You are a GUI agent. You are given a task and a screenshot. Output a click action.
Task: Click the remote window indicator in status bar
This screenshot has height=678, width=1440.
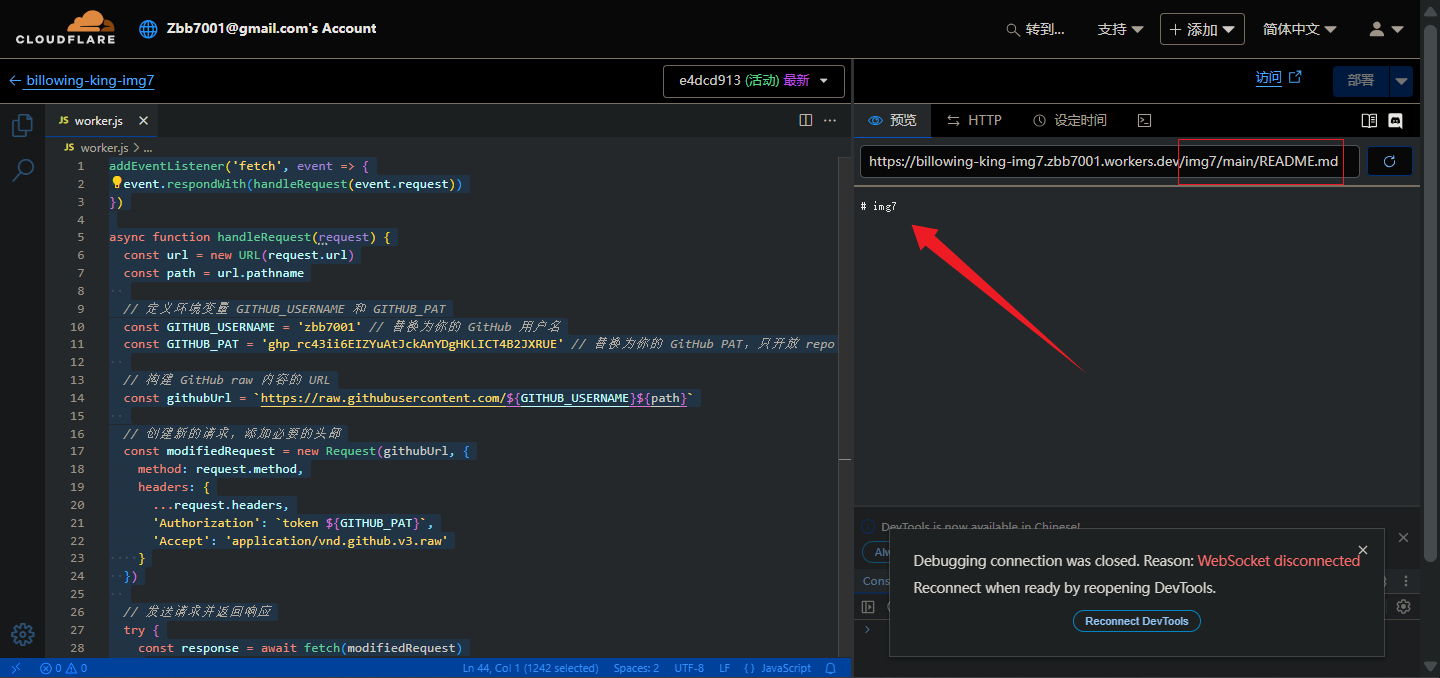15,668
